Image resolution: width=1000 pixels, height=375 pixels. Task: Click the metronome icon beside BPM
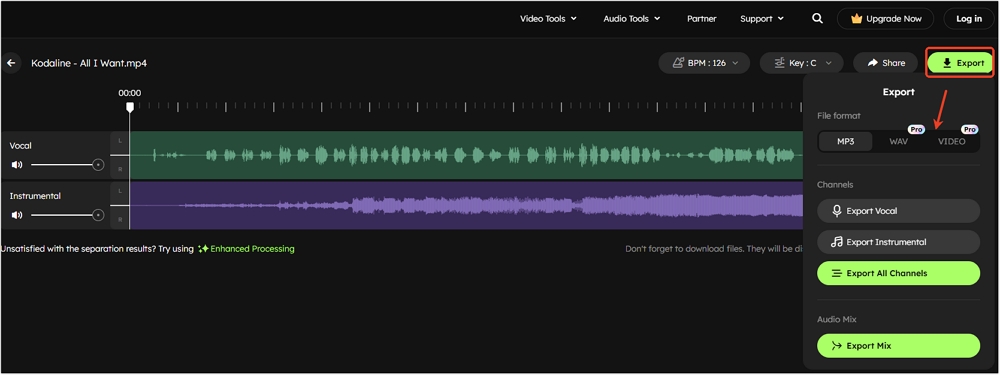pyautogui.click(x=679, y=63)
